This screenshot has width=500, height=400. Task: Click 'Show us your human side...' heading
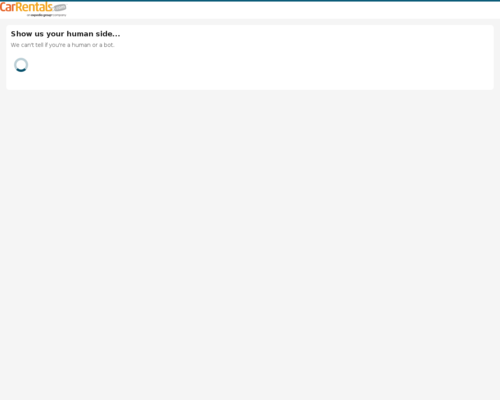click(65, 34)
